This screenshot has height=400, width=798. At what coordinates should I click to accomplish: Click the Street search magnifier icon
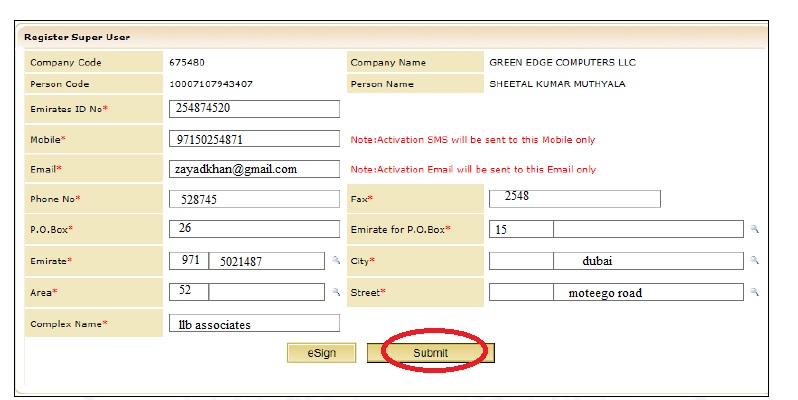[756, 293]
